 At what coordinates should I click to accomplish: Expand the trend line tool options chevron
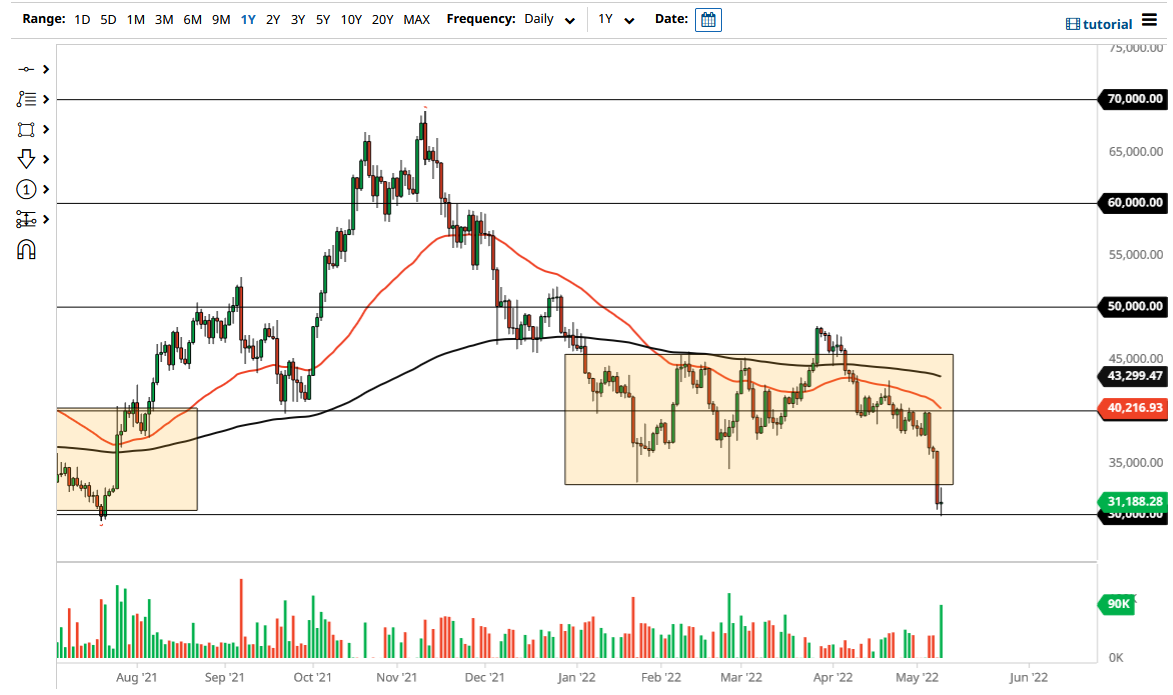45,69
